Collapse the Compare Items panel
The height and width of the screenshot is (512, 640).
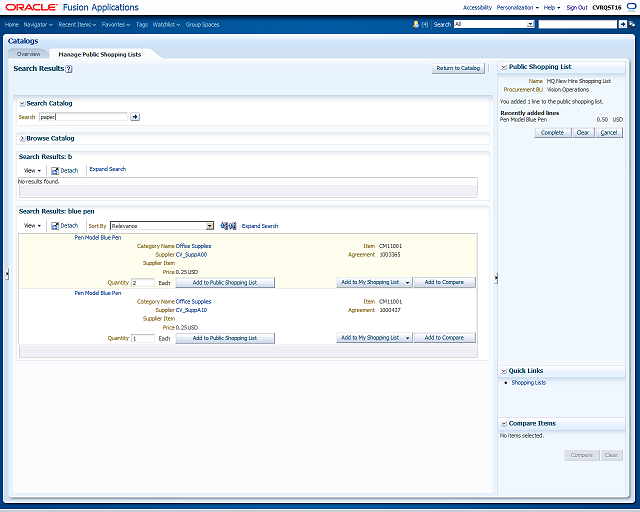point(504,424)
